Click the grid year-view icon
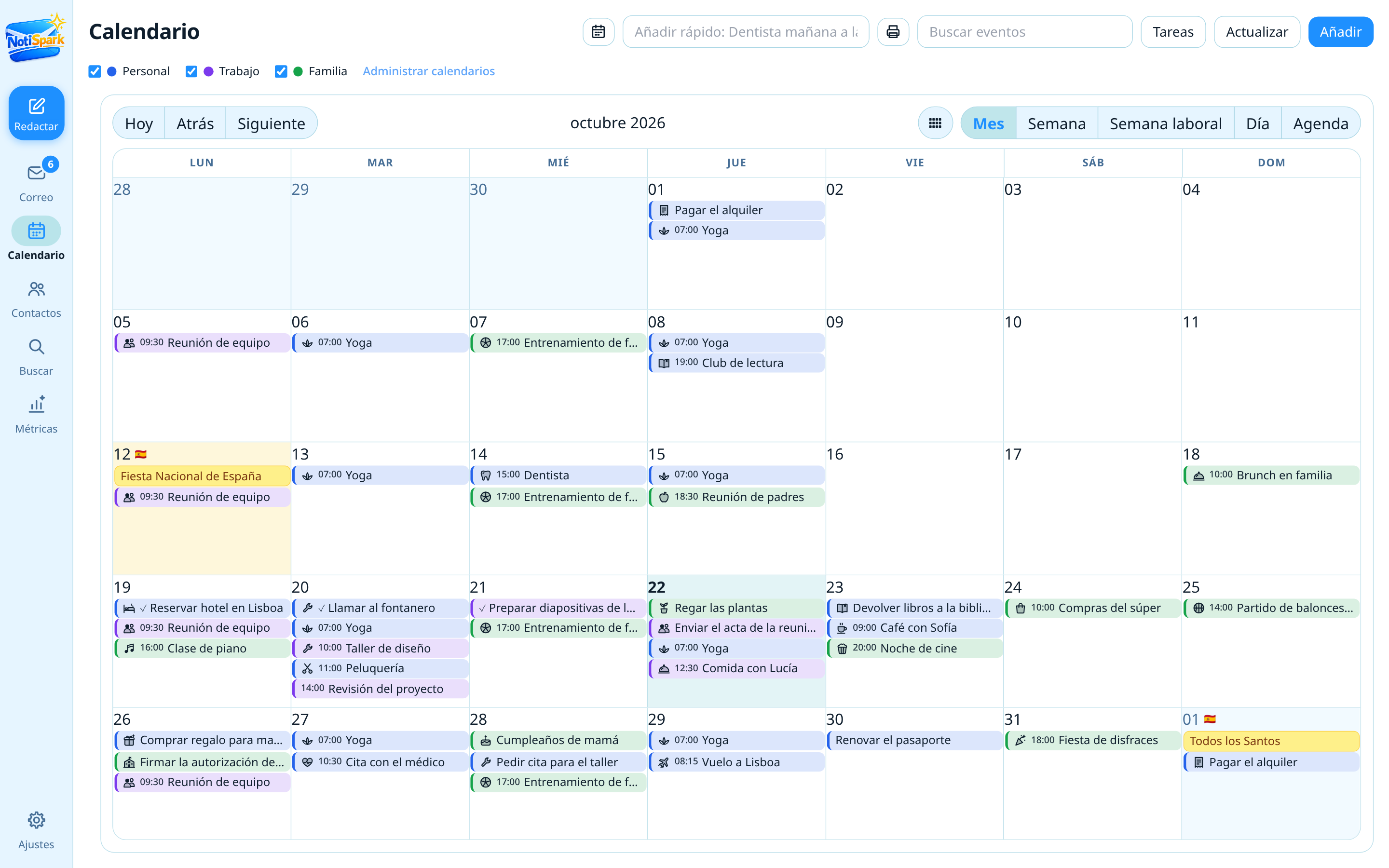 tap(935, 123)
